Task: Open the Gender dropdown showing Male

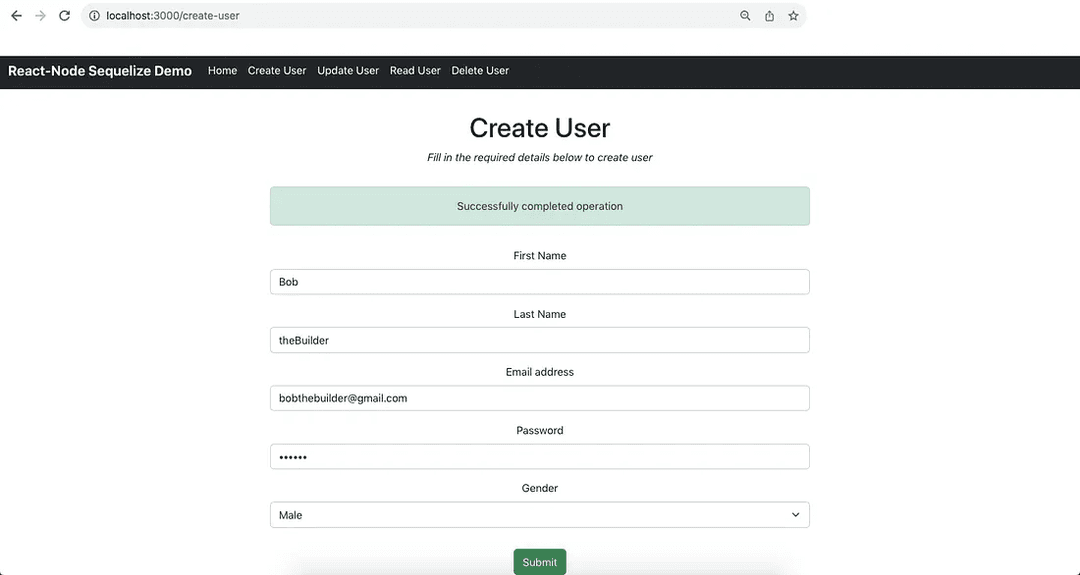Action: point(540,515)
